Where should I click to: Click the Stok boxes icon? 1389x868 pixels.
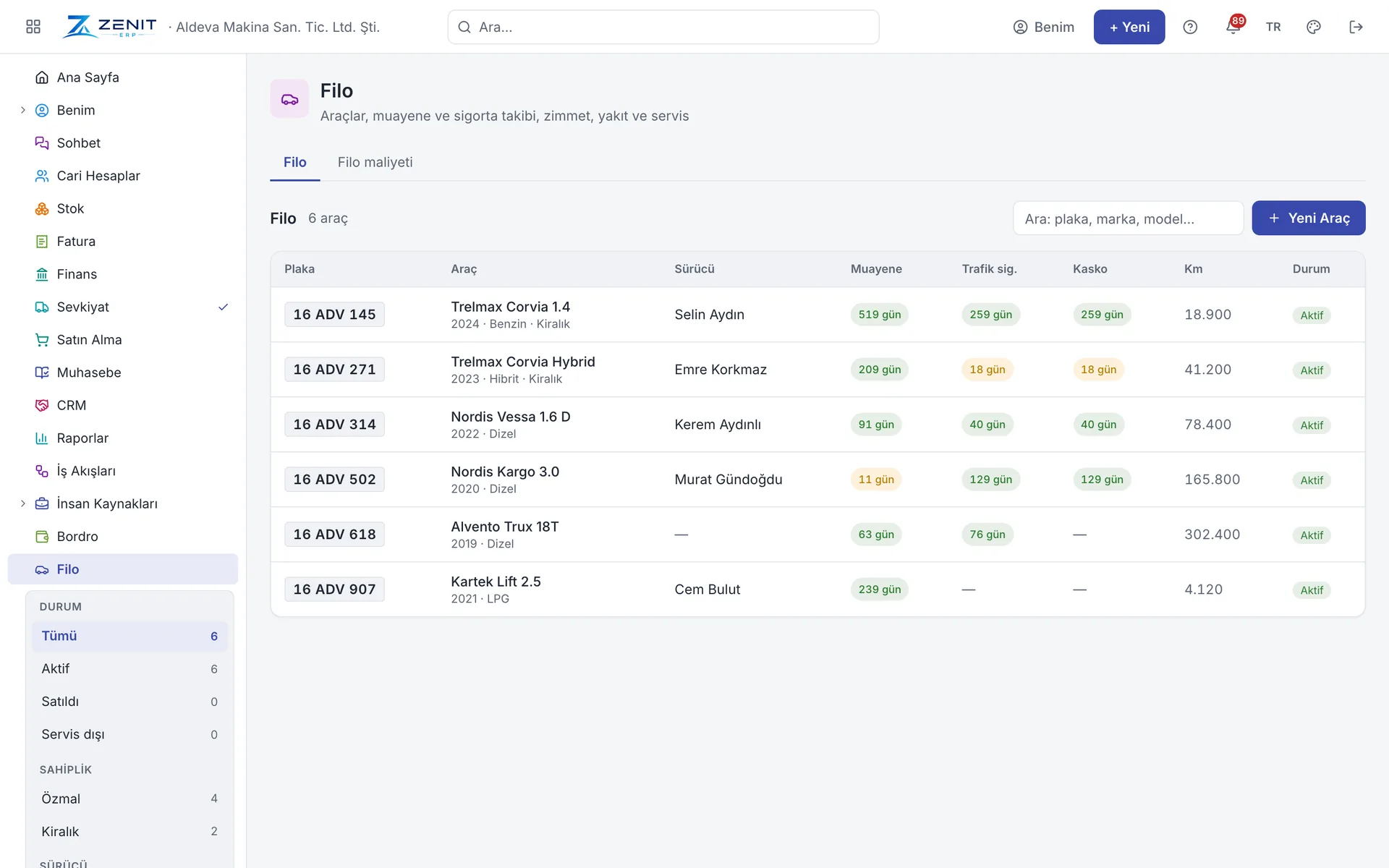(x=42, y=208)
